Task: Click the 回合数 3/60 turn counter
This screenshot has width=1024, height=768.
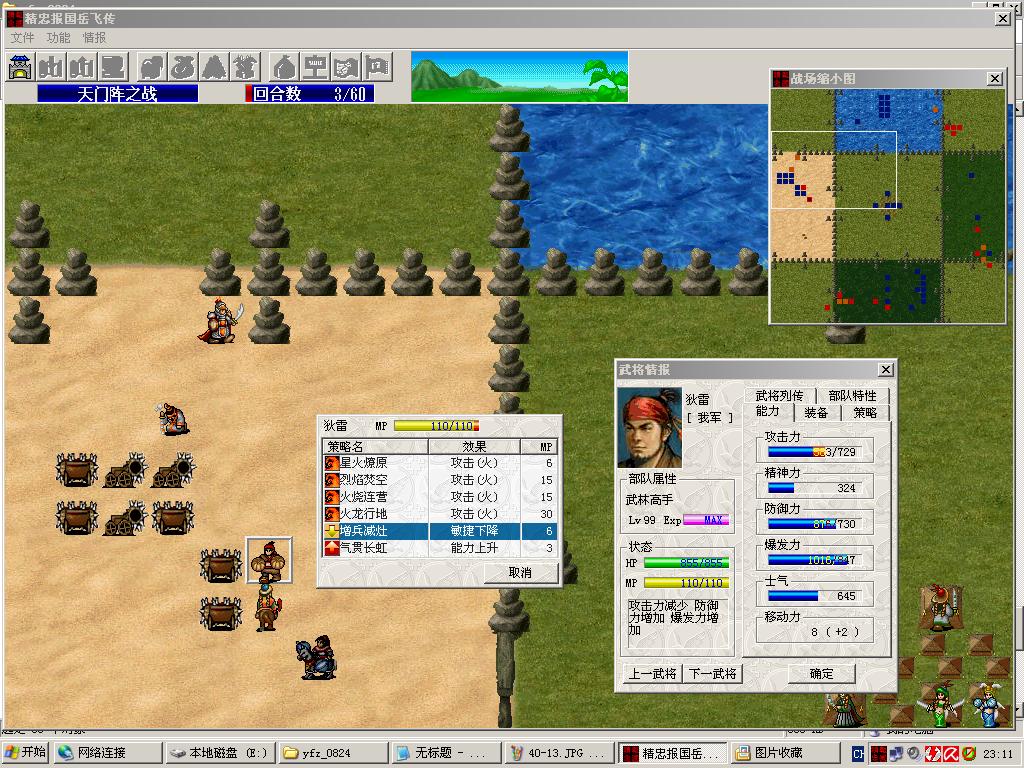Action: pyautogui.click(x=310, y=94)
